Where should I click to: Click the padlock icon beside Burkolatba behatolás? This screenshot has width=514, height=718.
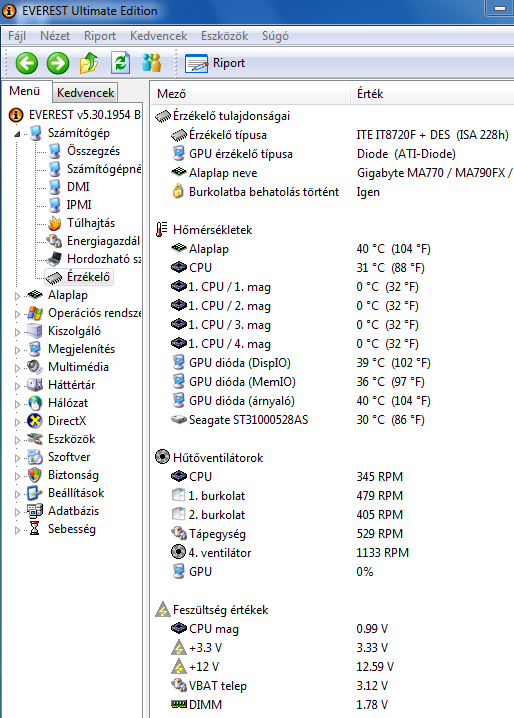click(178, 191)
